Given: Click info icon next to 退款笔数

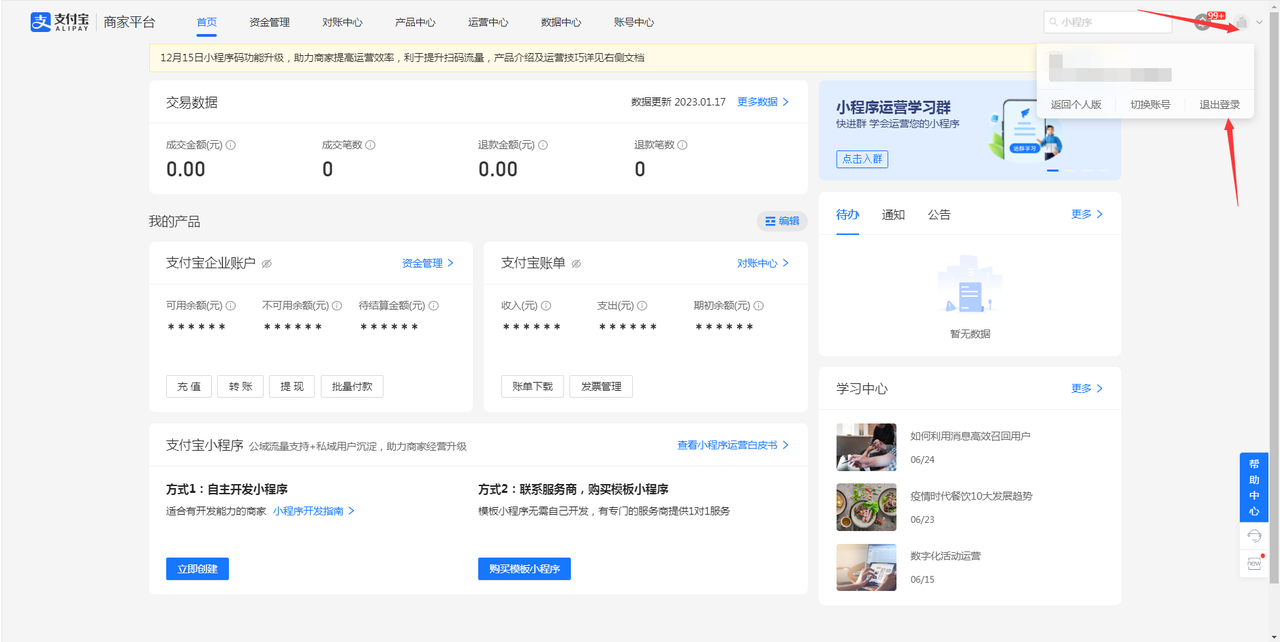Looking at the screenshot, I should click(683, 145).
